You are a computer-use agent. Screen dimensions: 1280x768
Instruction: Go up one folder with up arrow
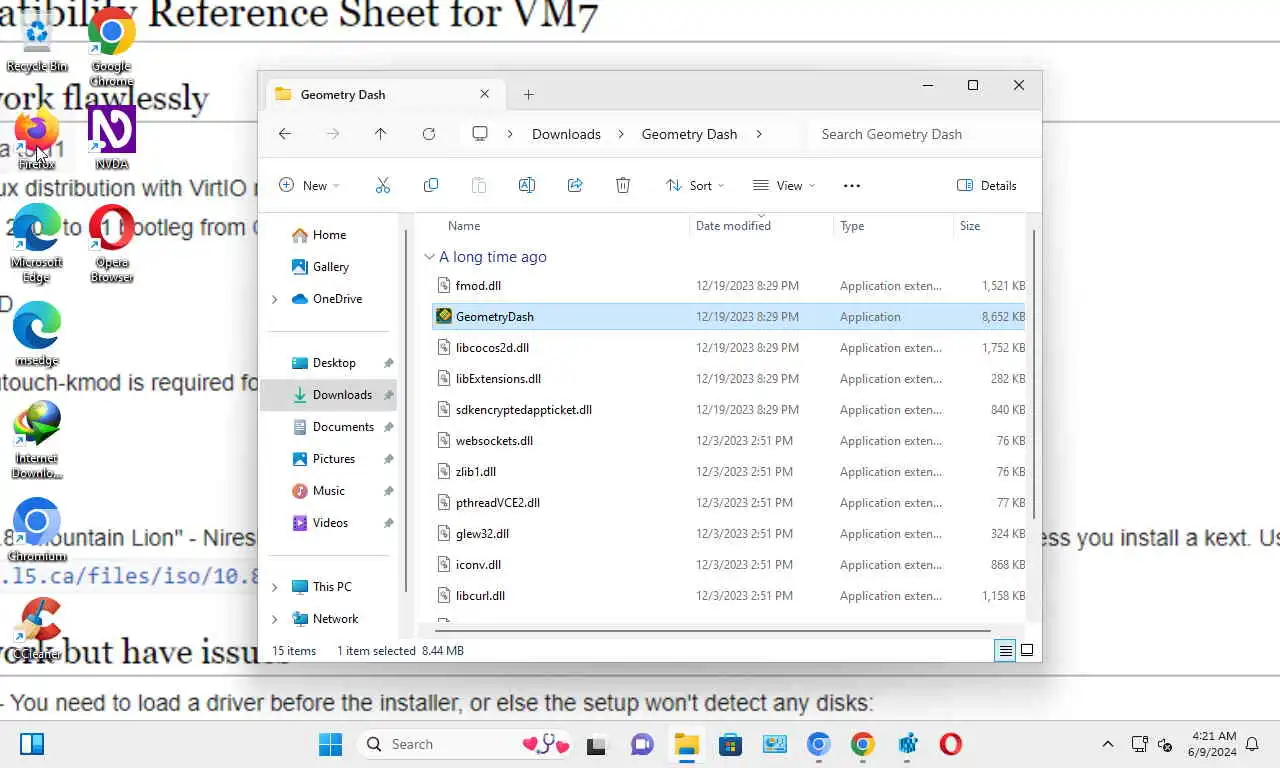(x=380, y=134)
